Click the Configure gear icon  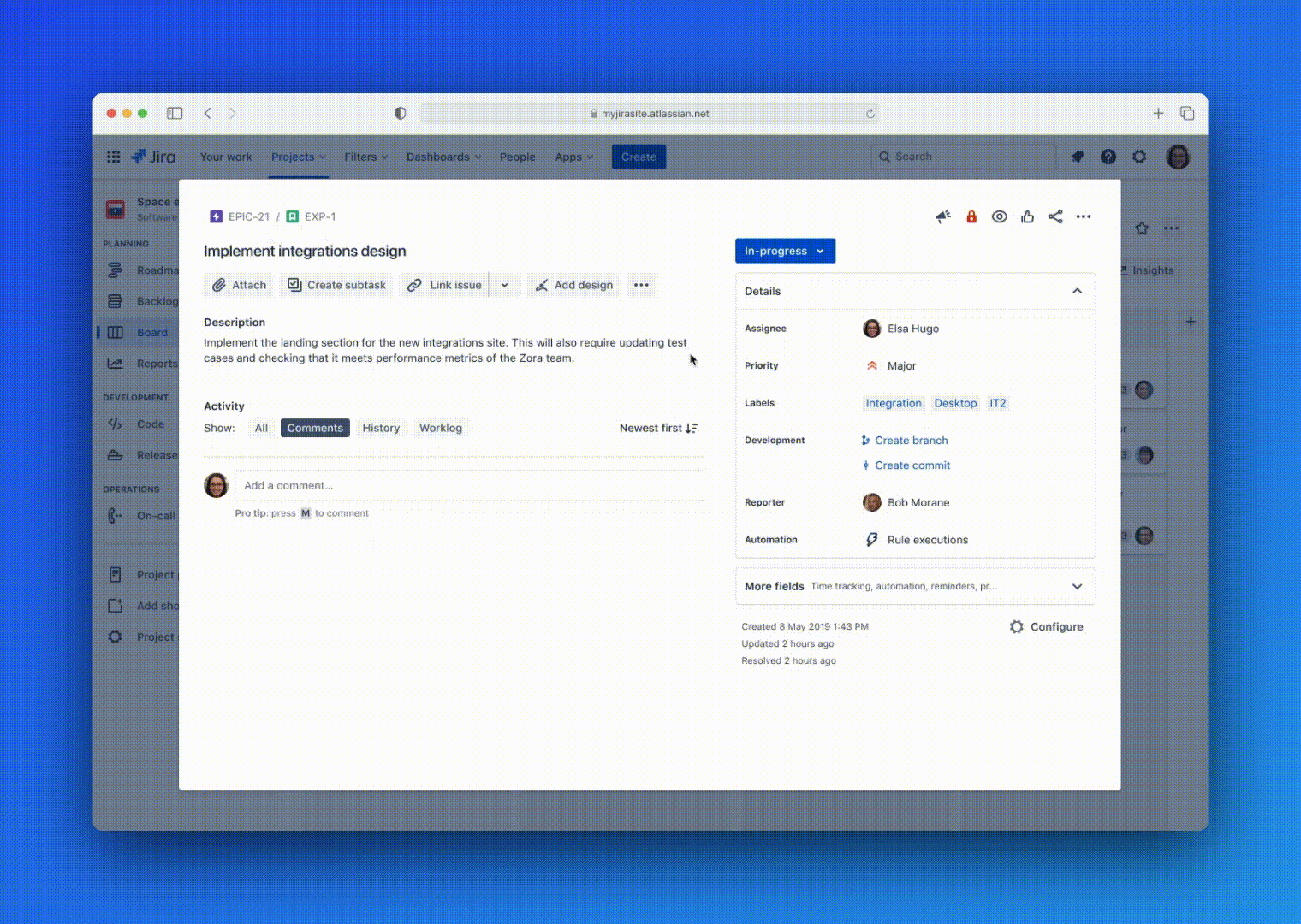coord(1017,627)
